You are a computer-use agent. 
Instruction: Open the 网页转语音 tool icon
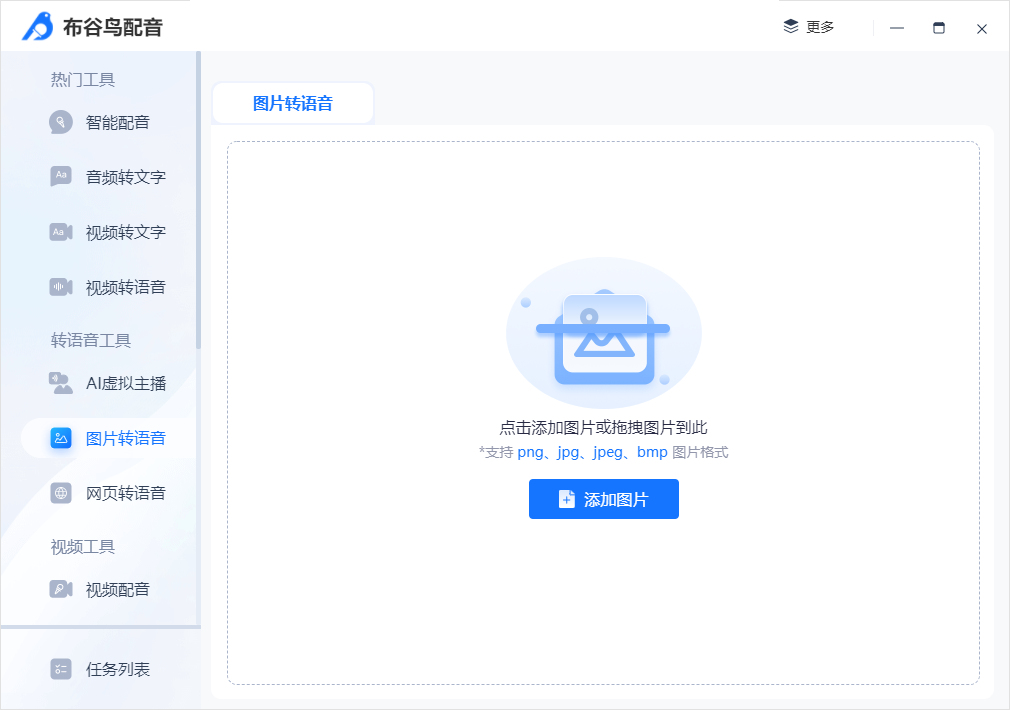coord(62,493)
